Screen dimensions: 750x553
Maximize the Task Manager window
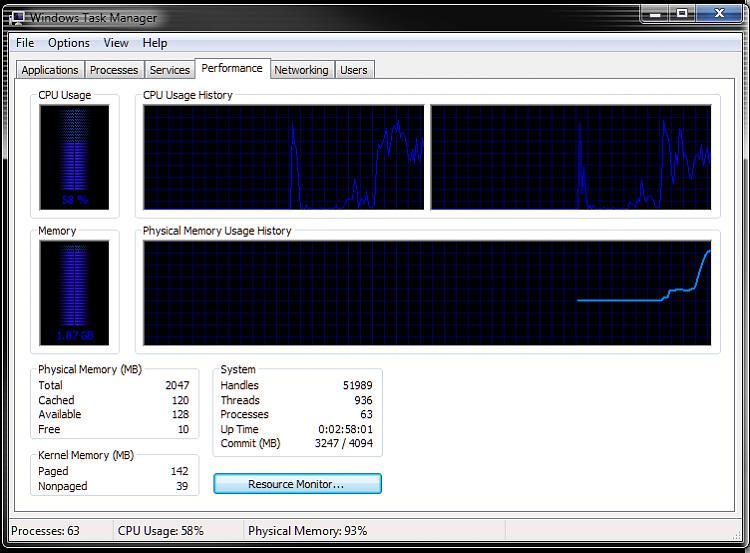682,14
